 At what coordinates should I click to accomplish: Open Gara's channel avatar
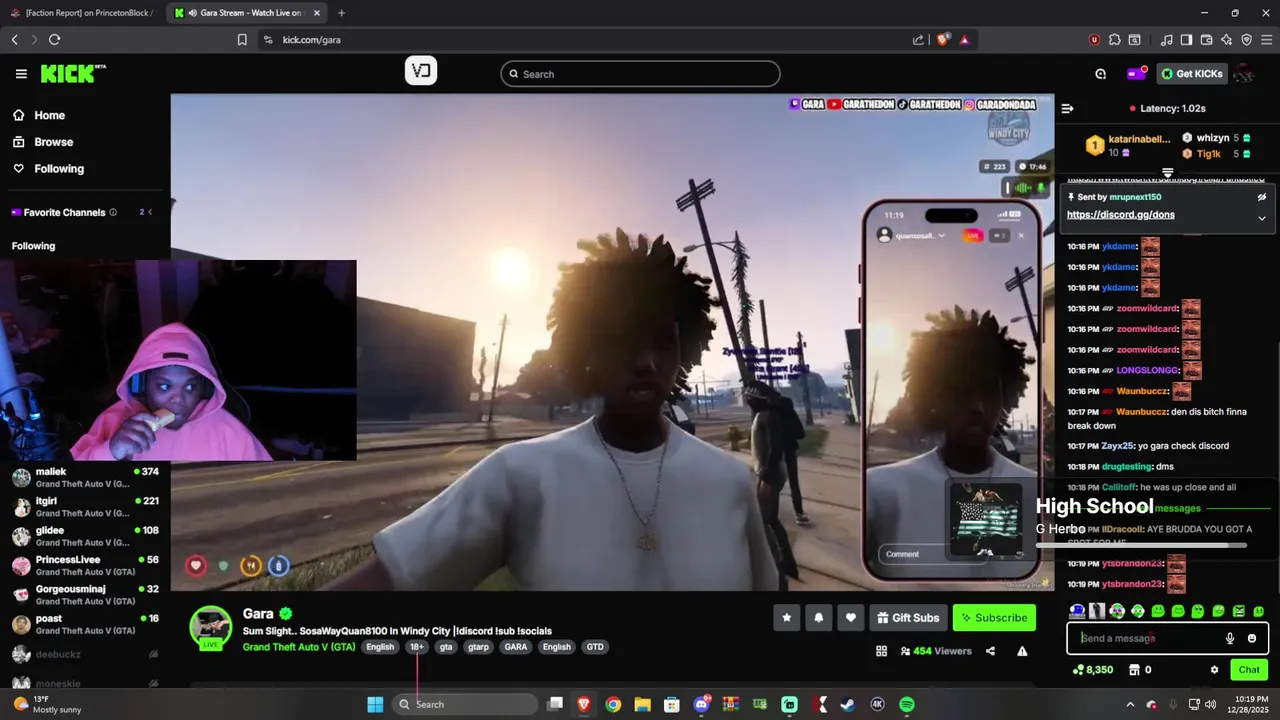[211, 627]
